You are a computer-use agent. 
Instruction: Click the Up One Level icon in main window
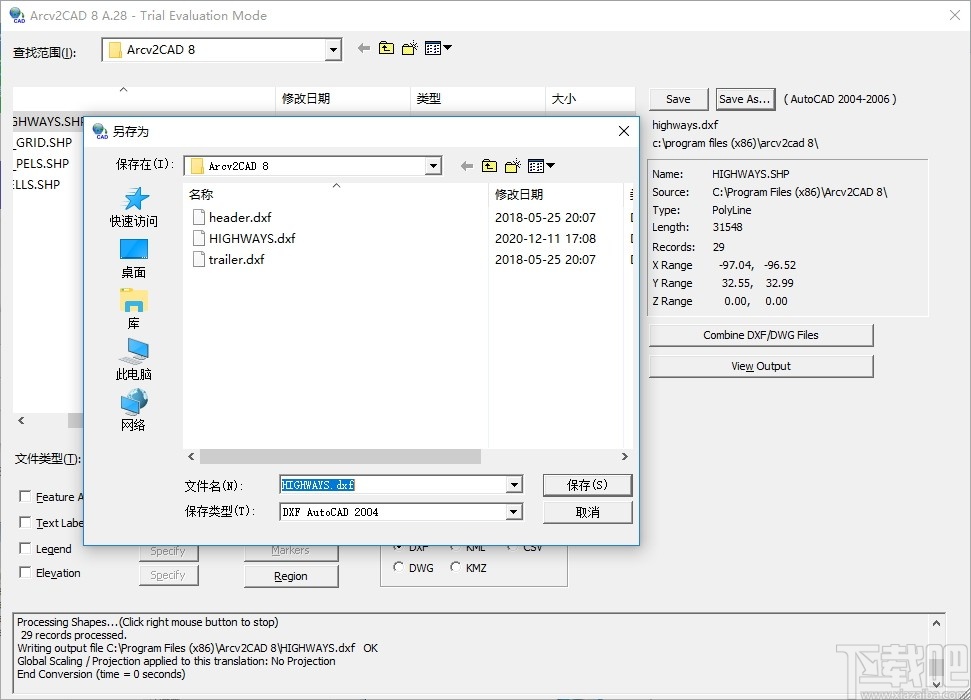(386, 47)
